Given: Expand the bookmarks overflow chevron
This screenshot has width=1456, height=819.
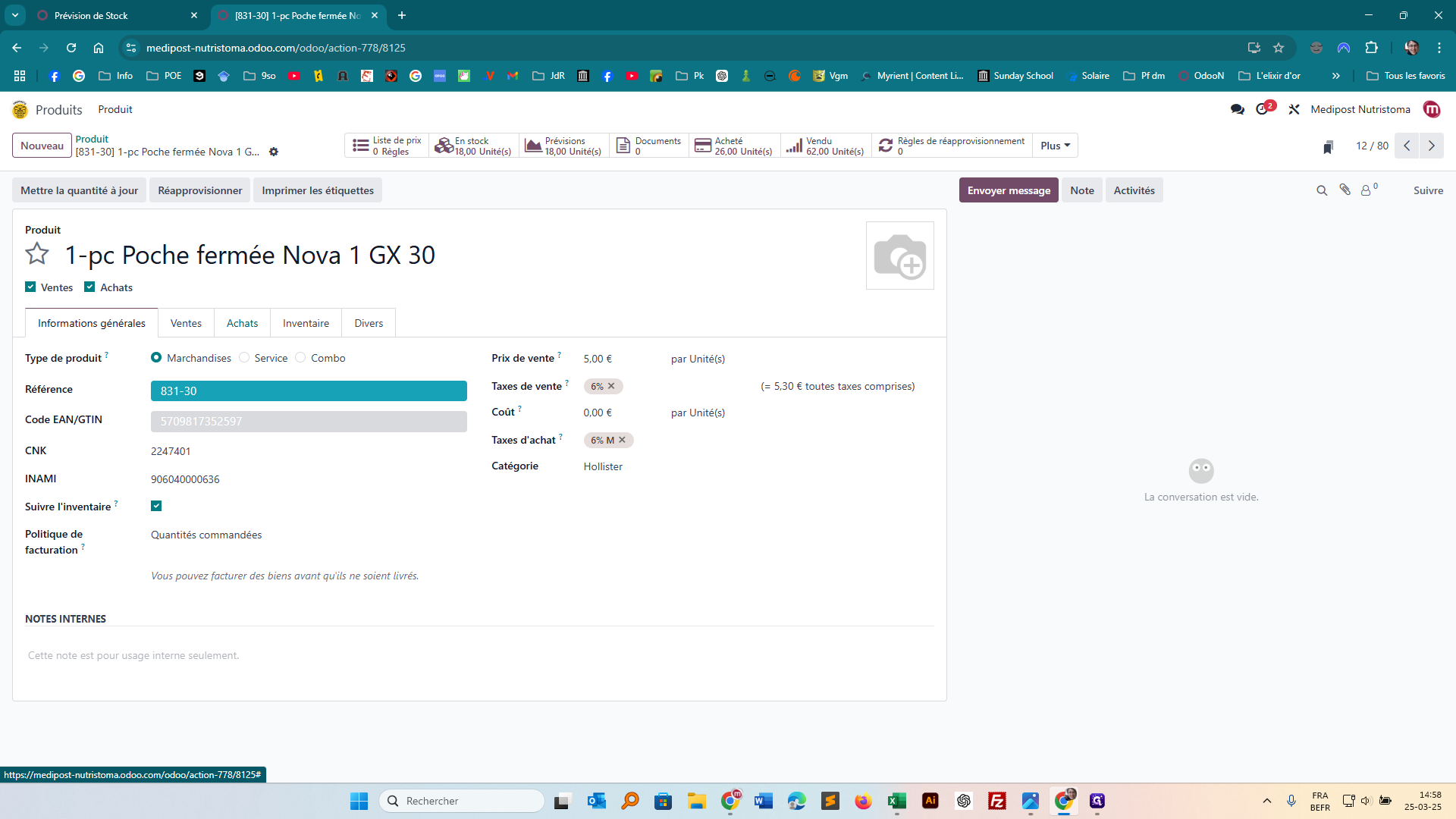Looking at the screenshot, I should pos(1335,76).
